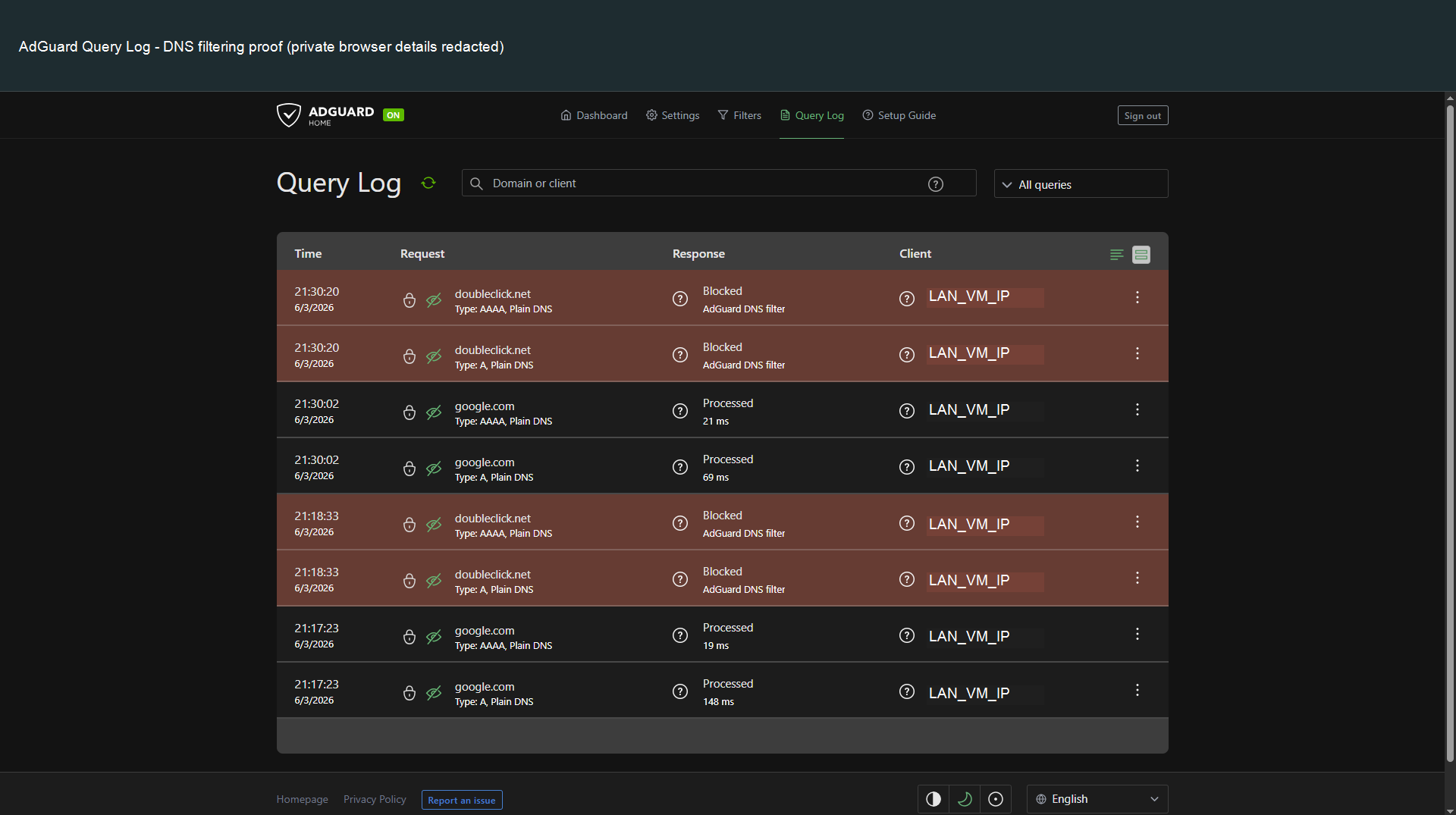Screen dimensions: 1456x815
Task: Switch to detailed table view
Action: (x=1141, y=255)
